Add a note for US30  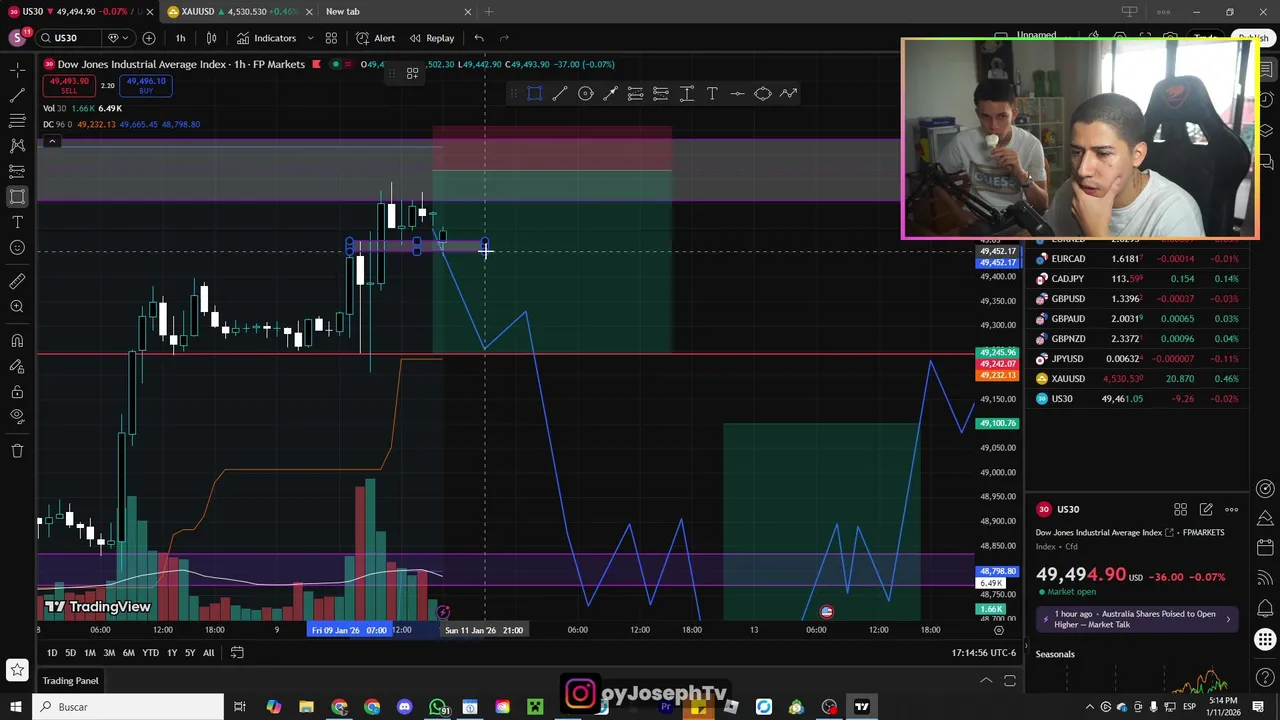pyautogui.click(x=1206, y=509)
